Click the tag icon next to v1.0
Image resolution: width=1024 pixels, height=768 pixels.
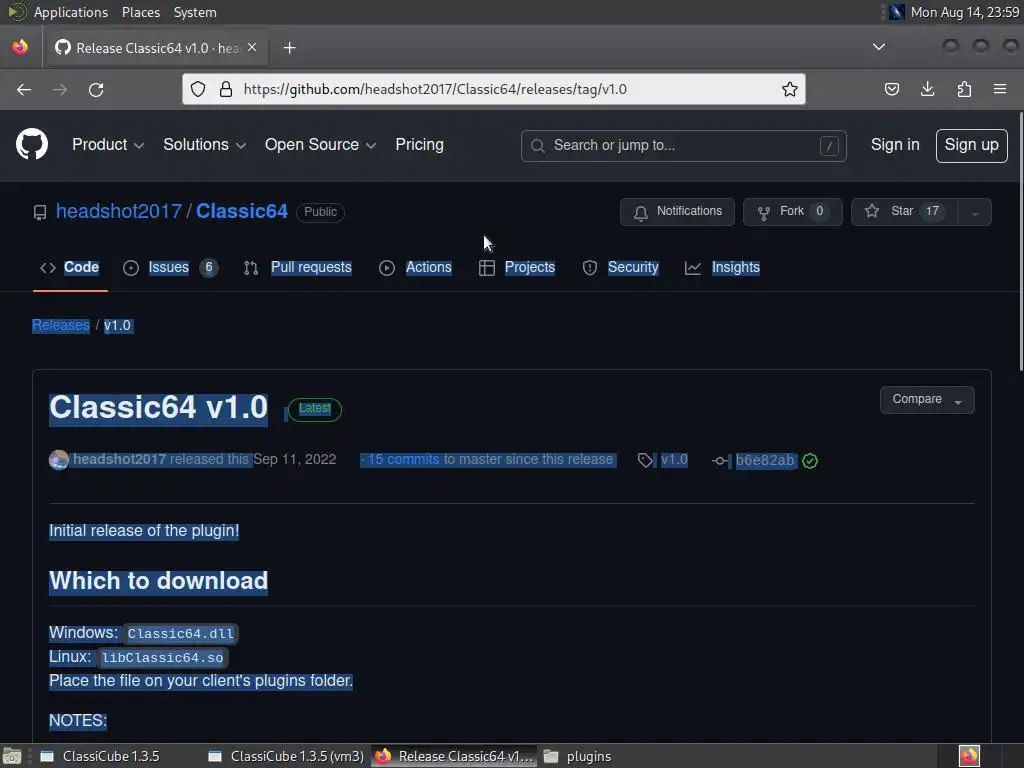click(x=645, y=460)
